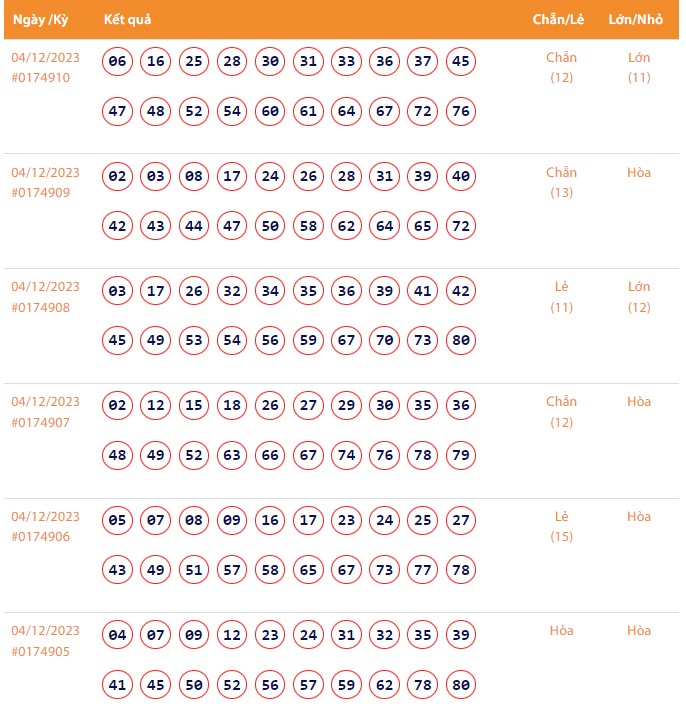Image resolution: width=686 pixels, height=718 pixels.
Task: Click the Lớn/Nhỏ column header
Action: pyautogui.click(x=635, y=20)
